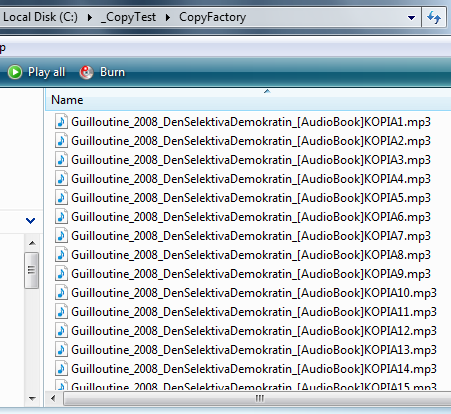
Task: Select file name ending KOPIA4.mp3
Action: [x=251, y=179]
